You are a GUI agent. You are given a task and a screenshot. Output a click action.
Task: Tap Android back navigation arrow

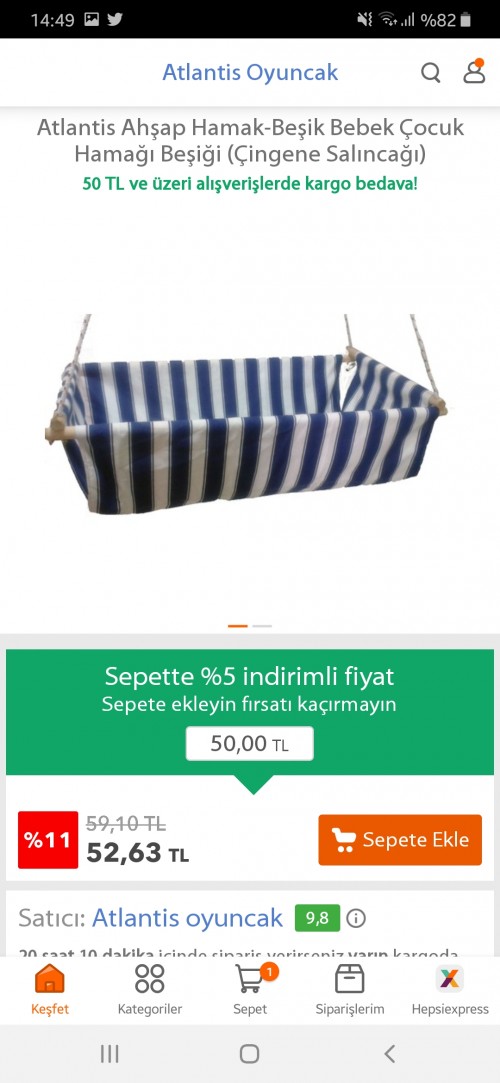click(390, 1053)
